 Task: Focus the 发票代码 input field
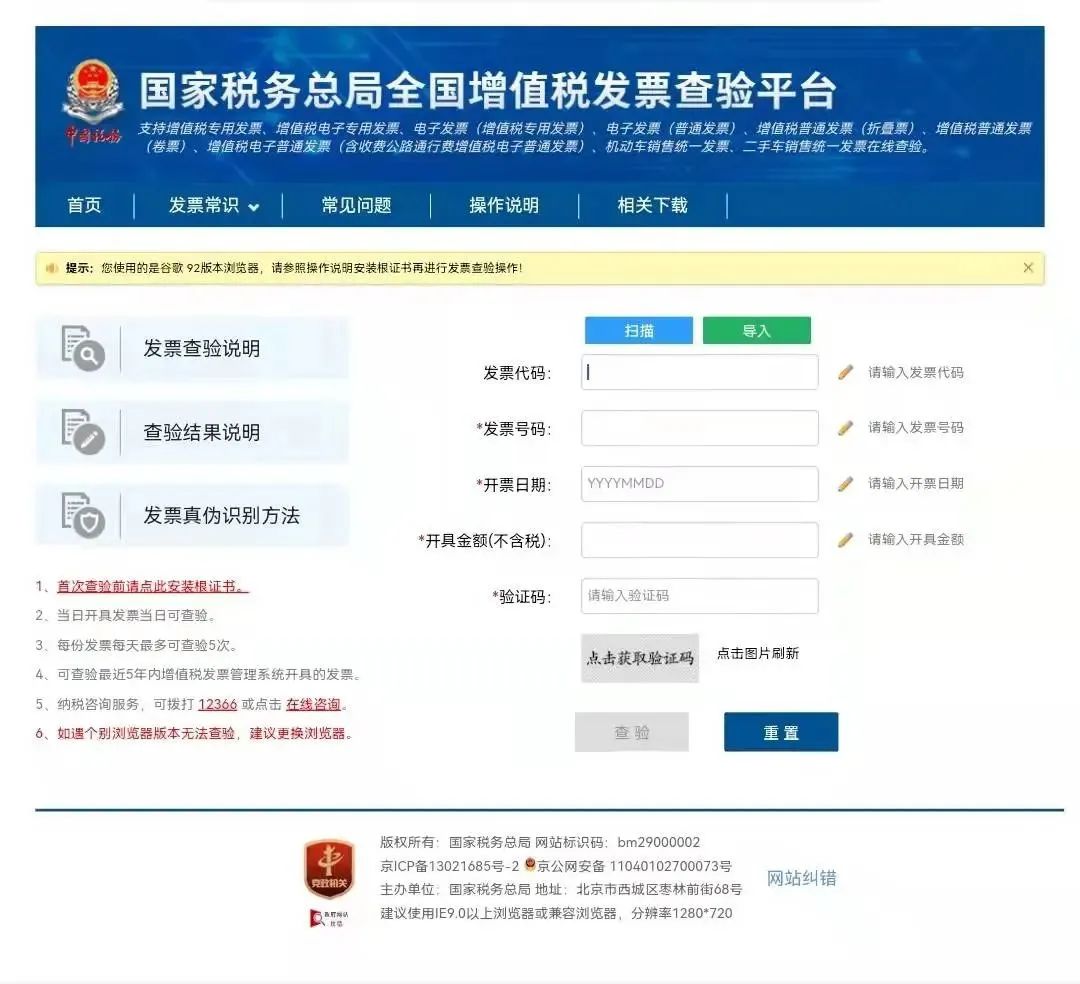click(700, 373)
